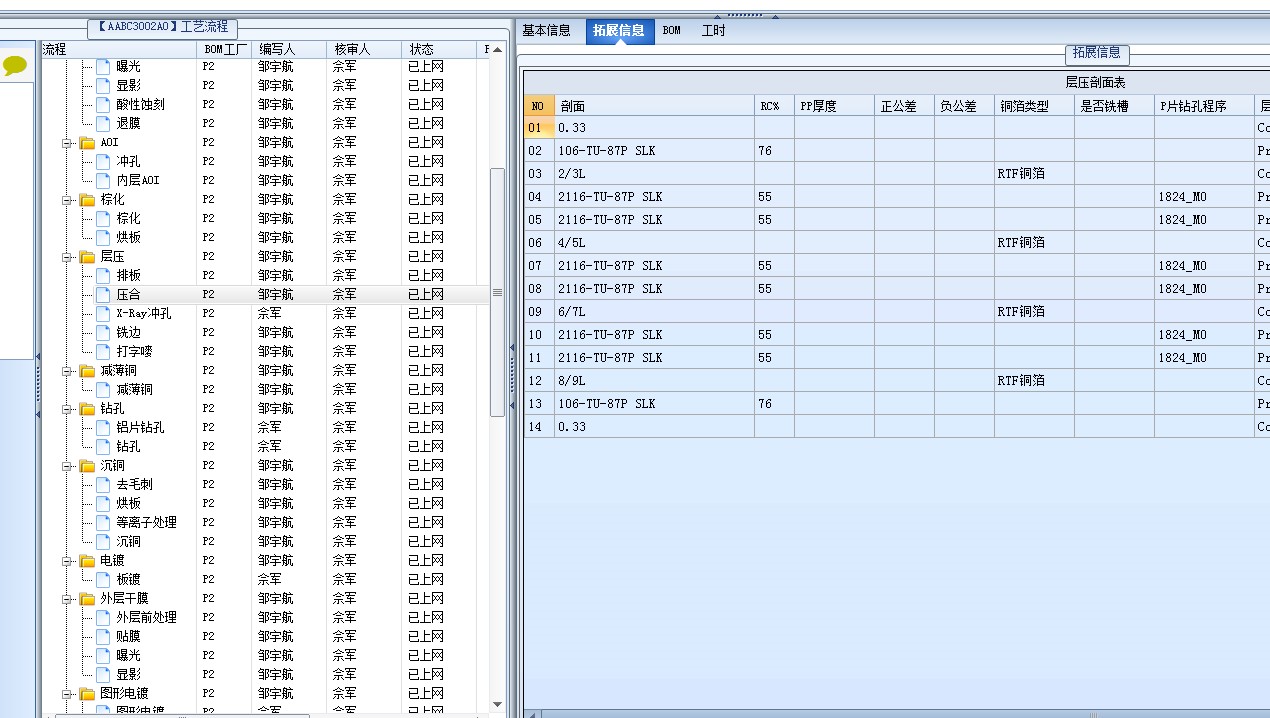The height and width of the screenshot is (718, 1270).
Task: Click document icon beside 板镀
Action: tap(103, 580)
